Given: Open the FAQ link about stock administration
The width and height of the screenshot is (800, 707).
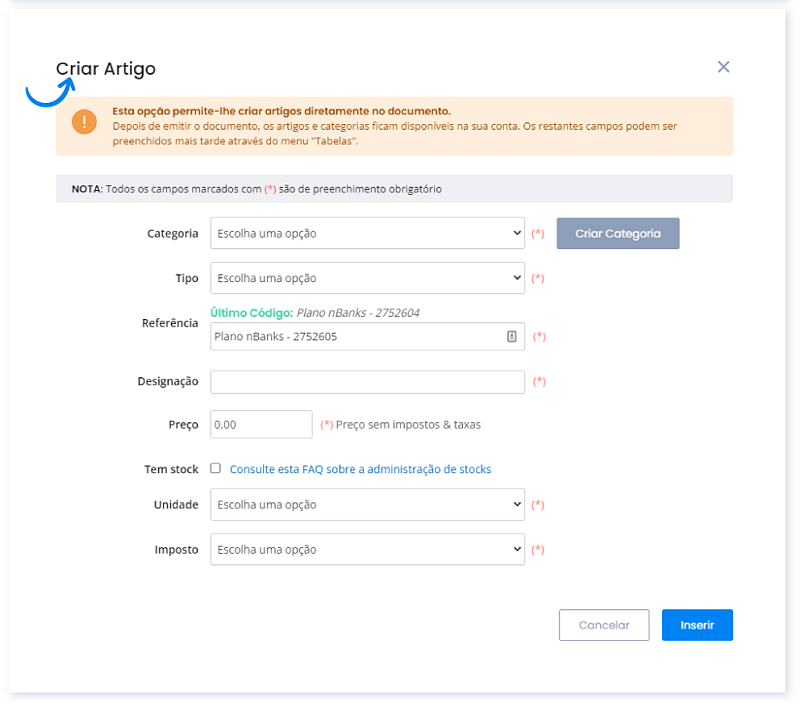Looking at the screenshot, I should pyautogui.click(x=360, y=469).
